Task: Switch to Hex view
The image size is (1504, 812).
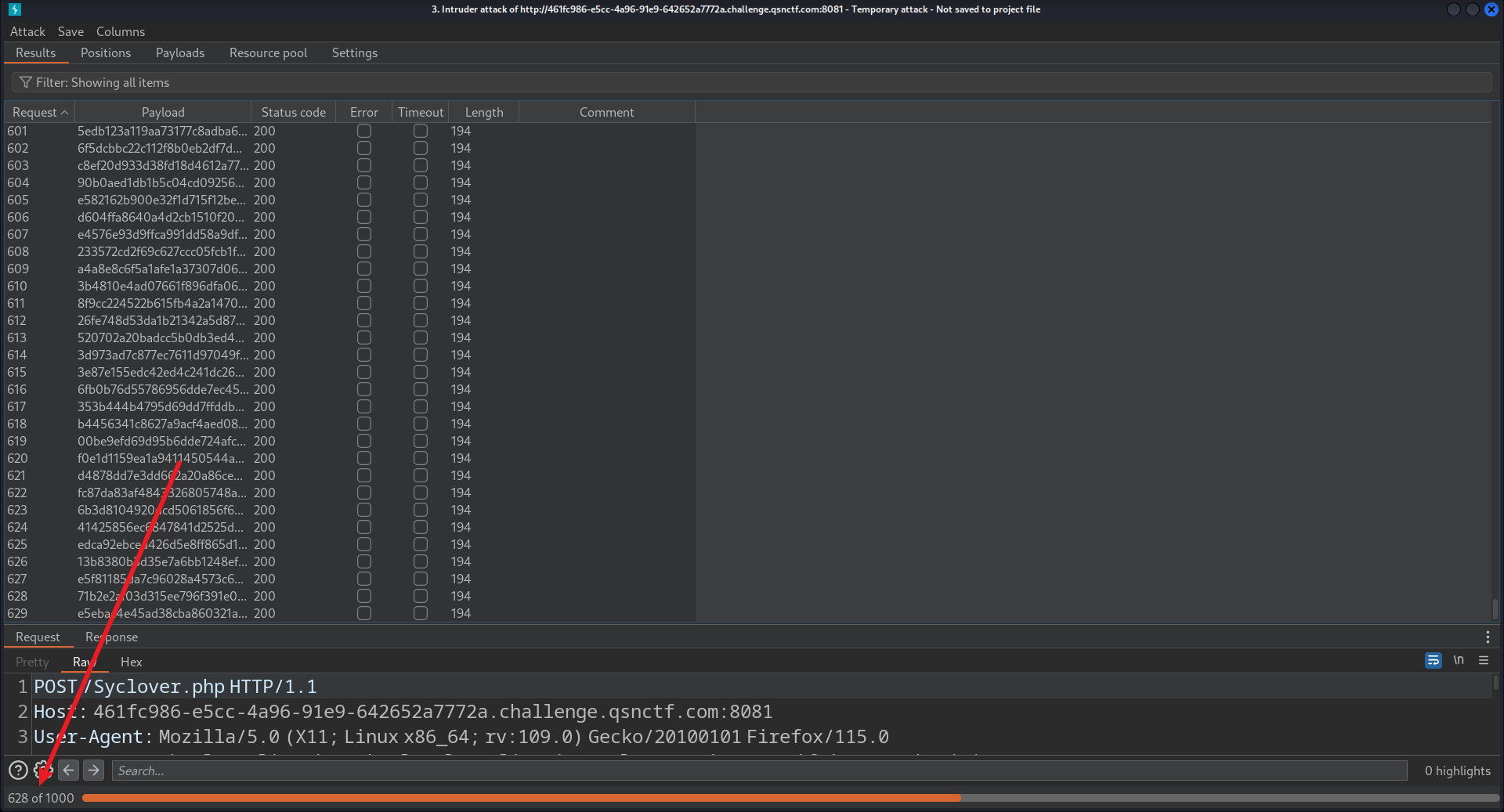Action: [132, 662]
